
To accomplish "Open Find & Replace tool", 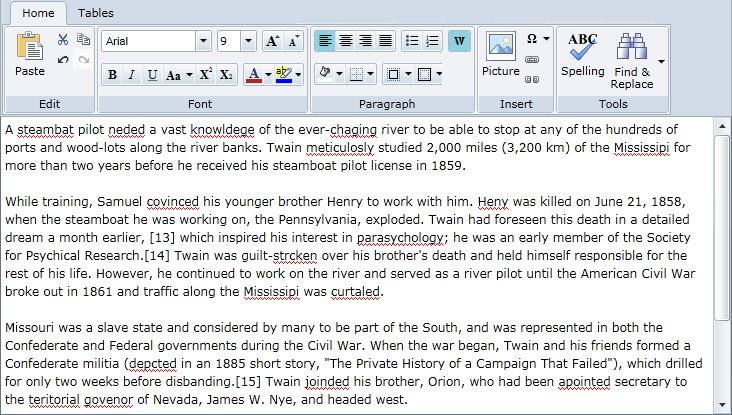I will (632, 60).
